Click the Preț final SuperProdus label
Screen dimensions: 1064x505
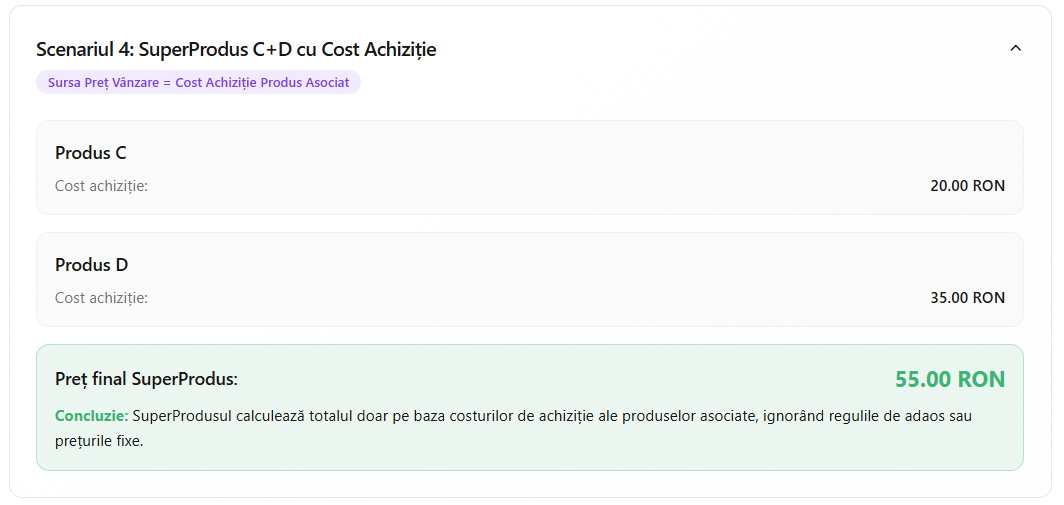pos(147,380)
